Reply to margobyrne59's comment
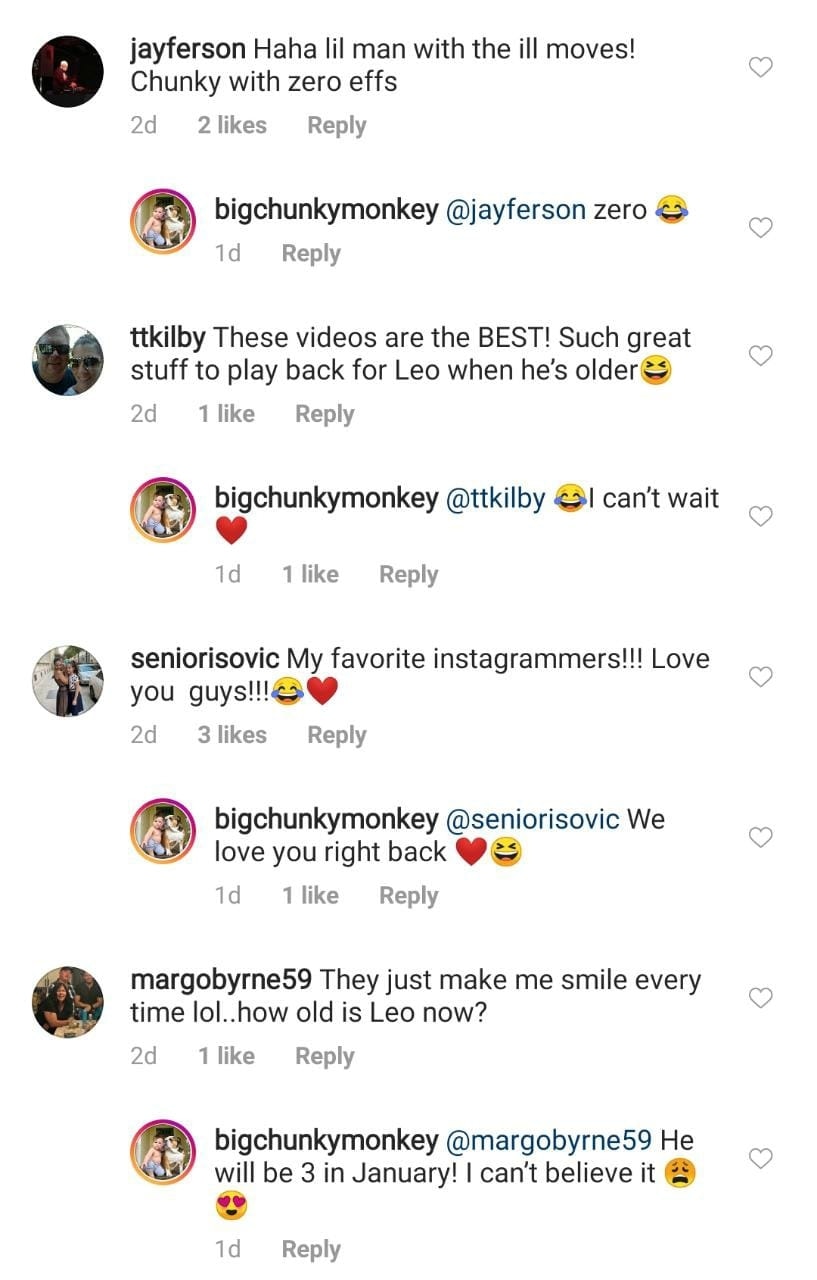 324,1056
